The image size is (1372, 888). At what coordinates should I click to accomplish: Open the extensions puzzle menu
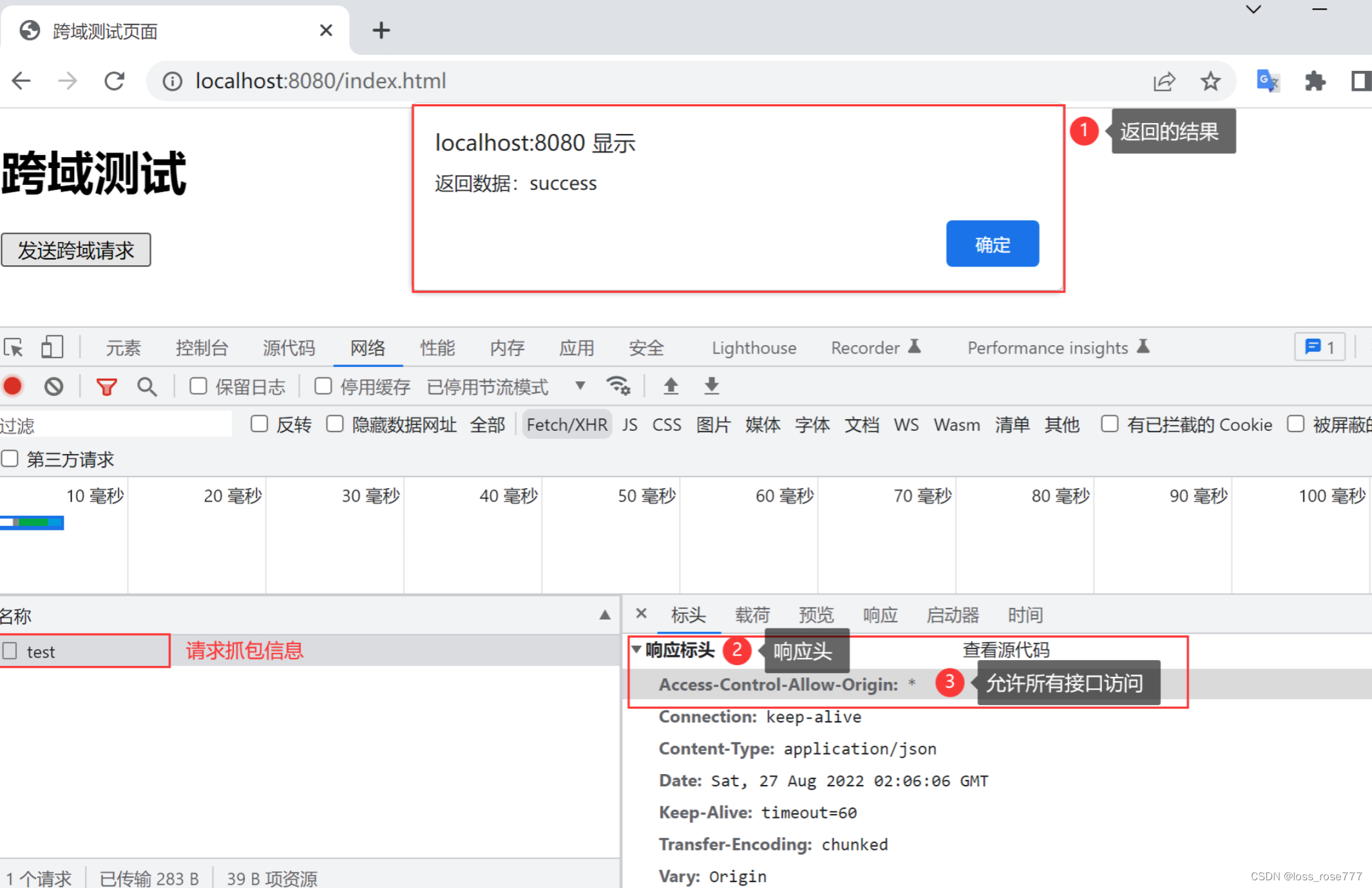[1315, 81]
